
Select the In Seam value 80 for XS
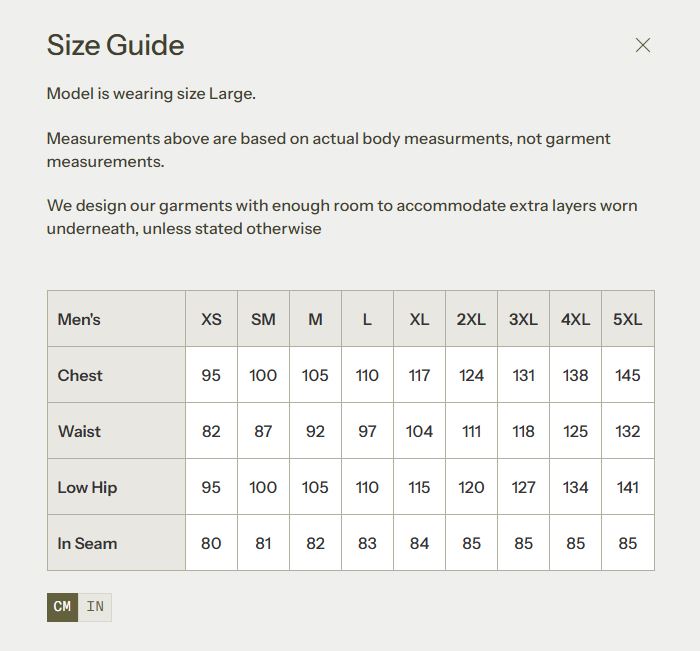pos(211,544)
